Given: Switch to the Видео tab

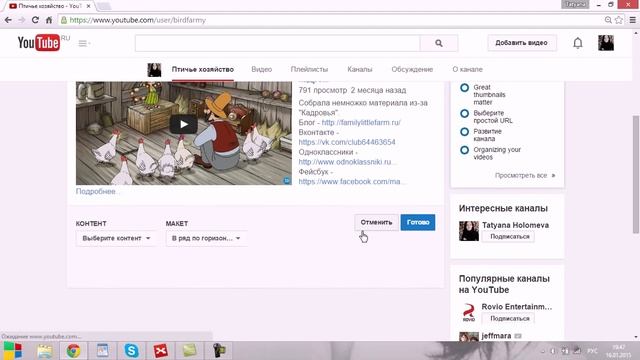Looking at the screenshot, I should click(262, 69).
